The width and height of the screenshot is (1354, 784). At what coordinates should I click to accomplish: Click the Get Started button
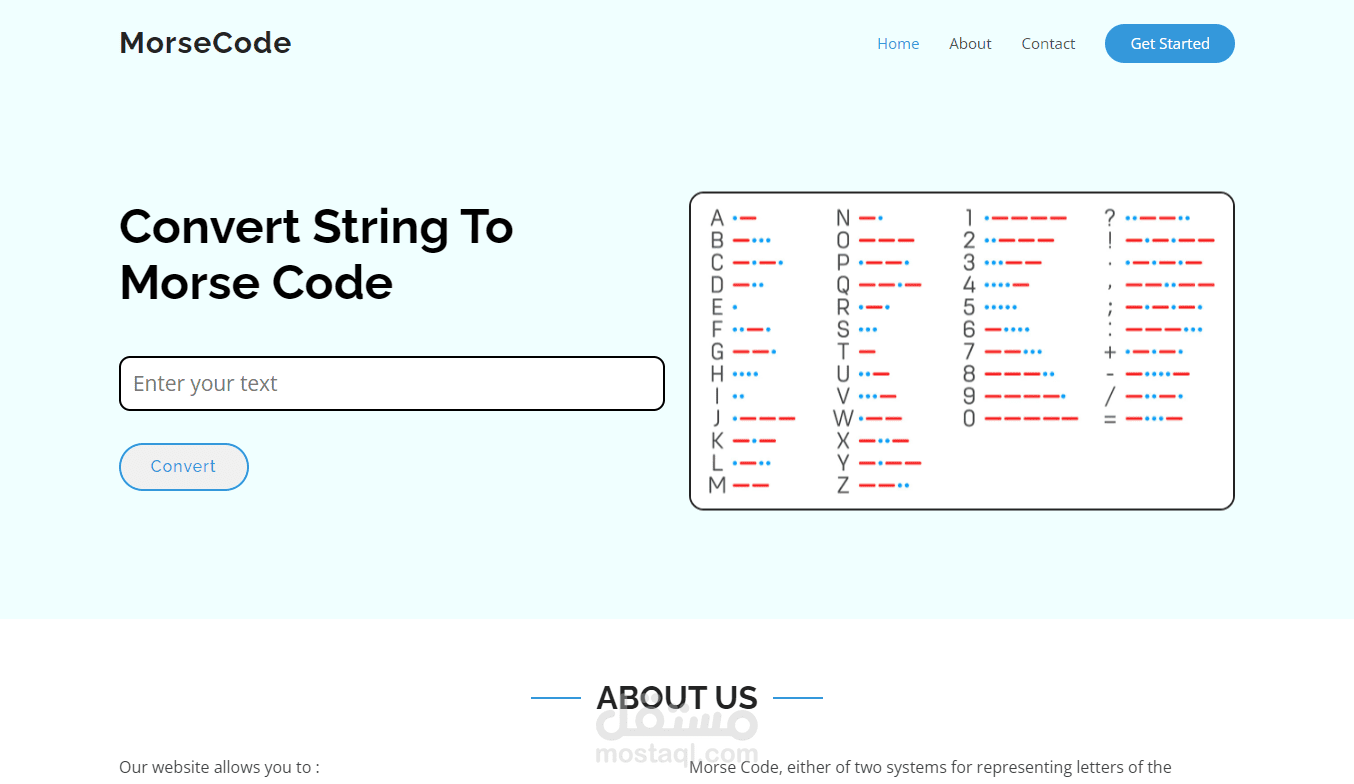1169,43
